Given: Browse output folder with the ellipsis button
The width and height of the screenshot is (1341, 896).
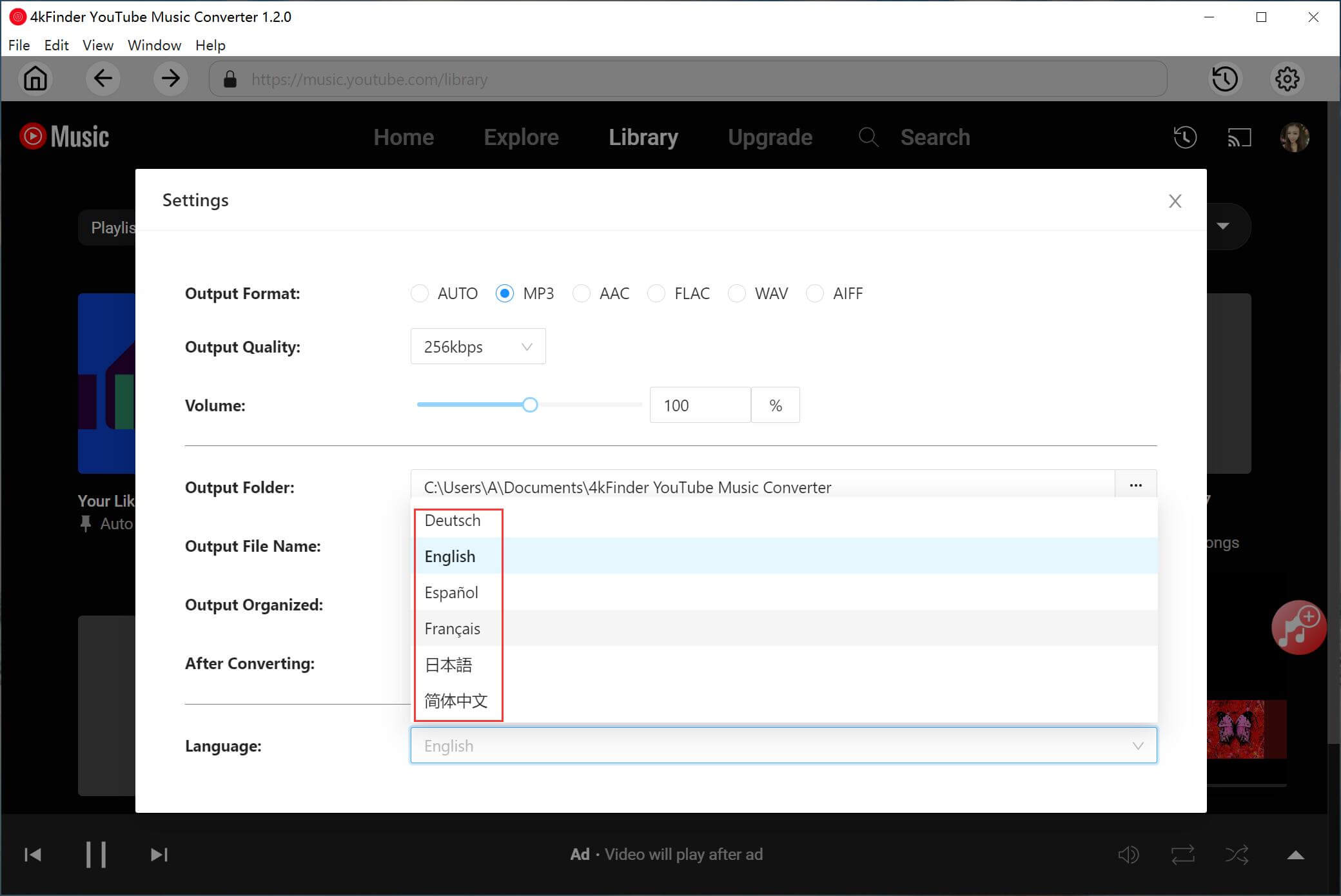Looking at the screenshot, I should [x=1135, y=485].
